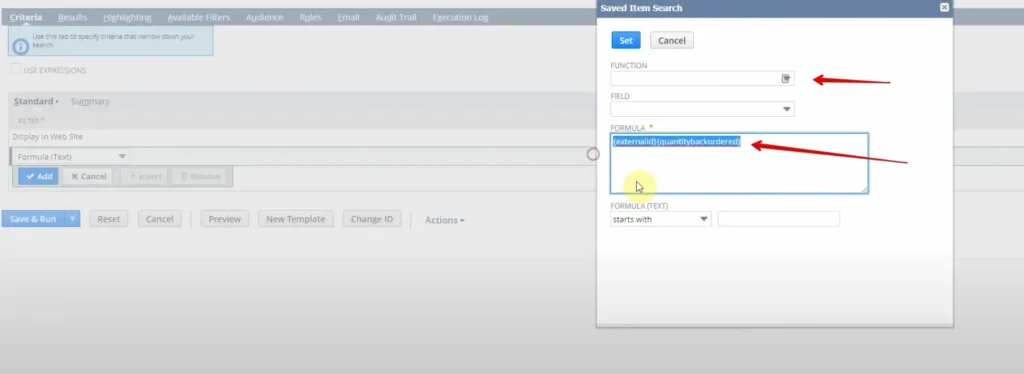Screen dimensions: 1024x374
Task: Expand the Field dropdown in dialog
Action: coord(786,109)
